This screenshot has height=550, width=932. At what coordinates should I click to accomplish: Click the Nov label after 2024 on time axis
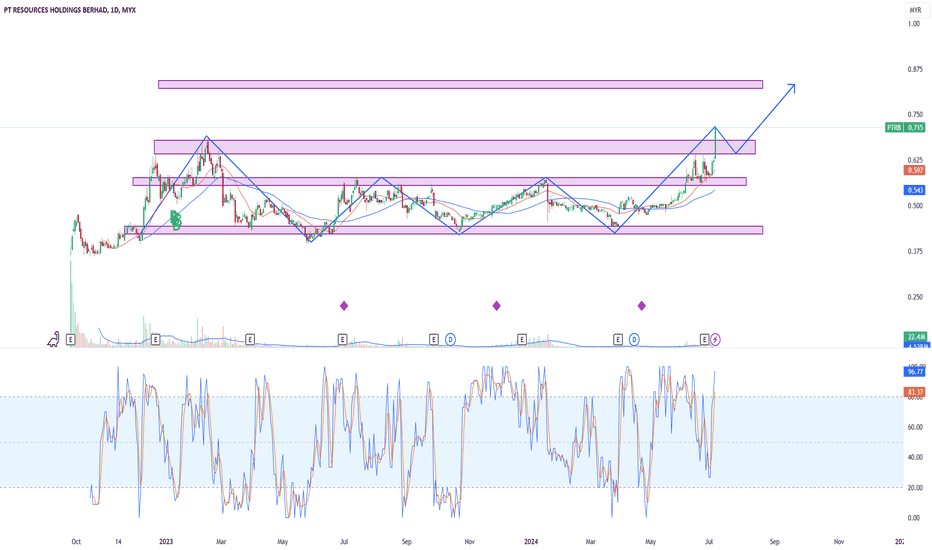[839, 542]
